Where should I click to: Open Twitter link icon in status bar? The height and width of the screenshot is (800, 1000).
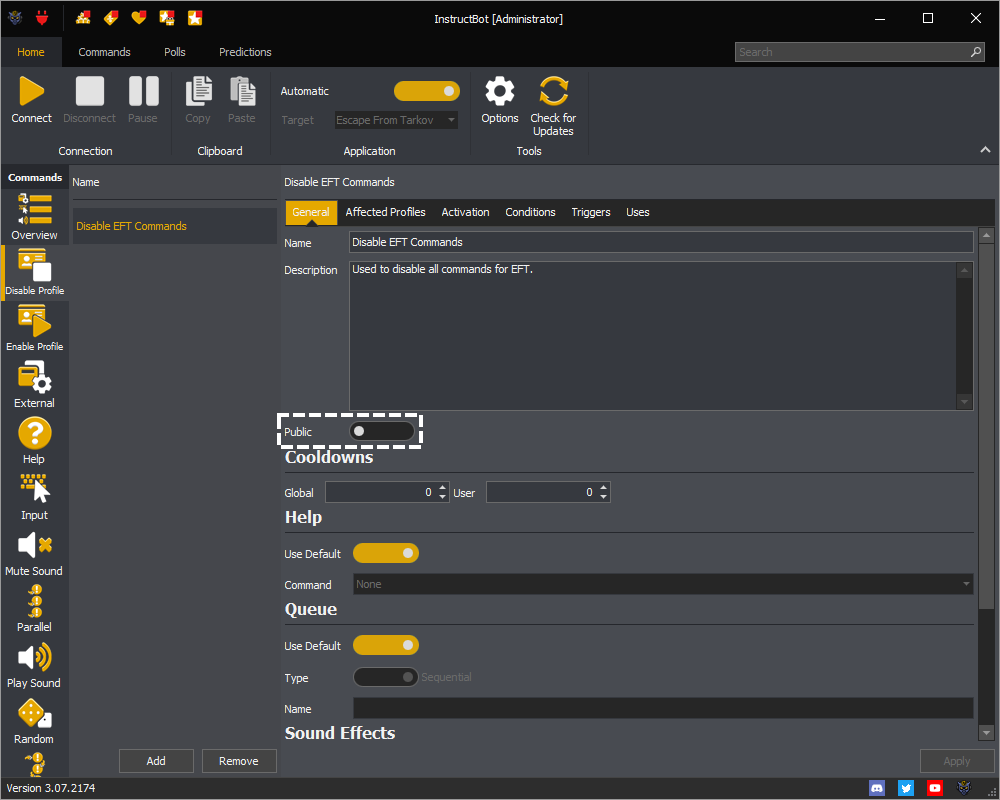point(906,789)
